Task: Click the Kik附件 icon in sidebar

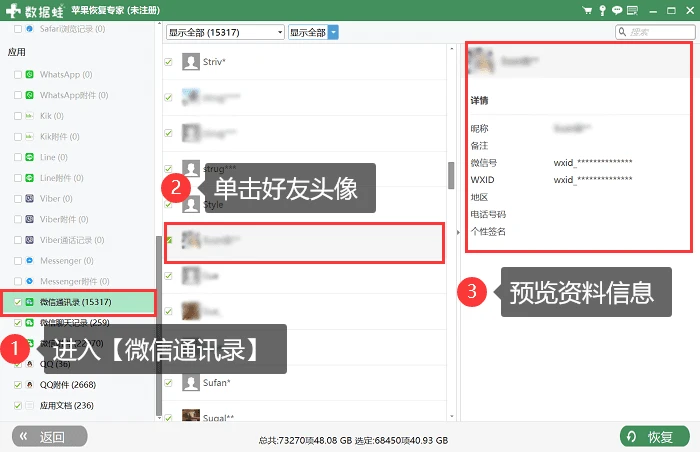Action: point(29,137)
